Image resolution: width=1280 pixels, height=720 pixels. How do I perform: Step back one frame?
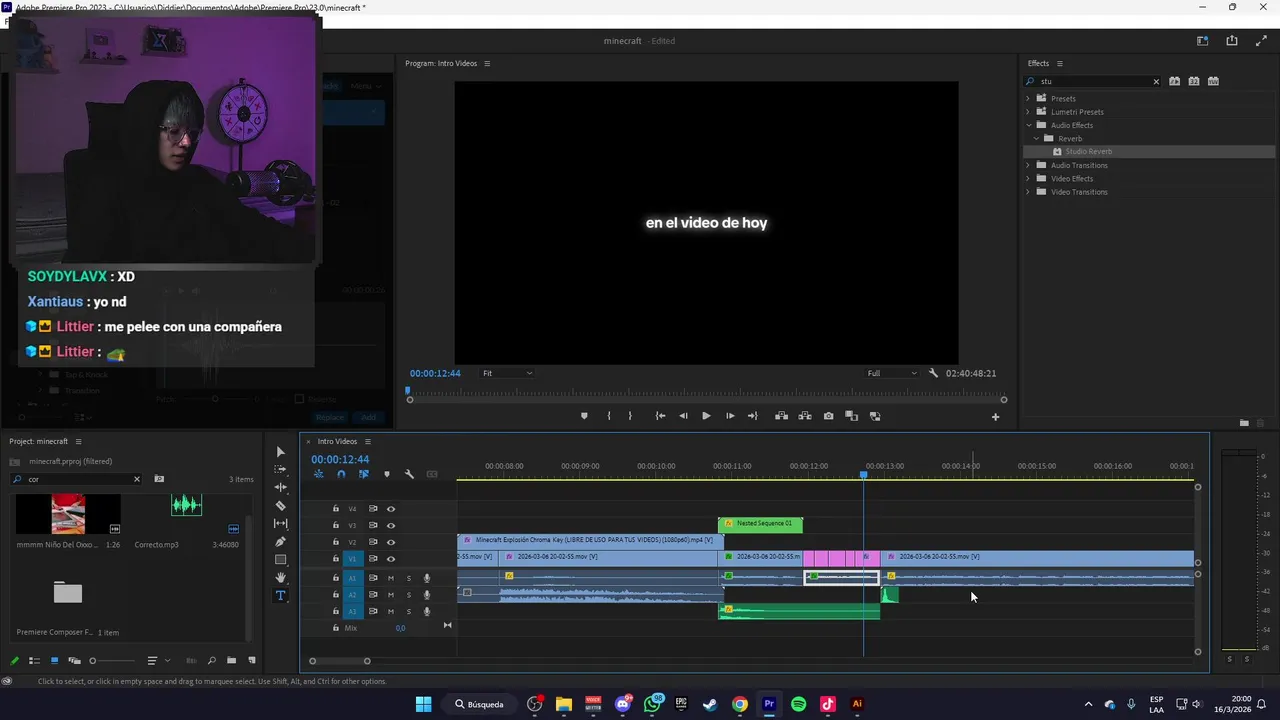(683, 416)
